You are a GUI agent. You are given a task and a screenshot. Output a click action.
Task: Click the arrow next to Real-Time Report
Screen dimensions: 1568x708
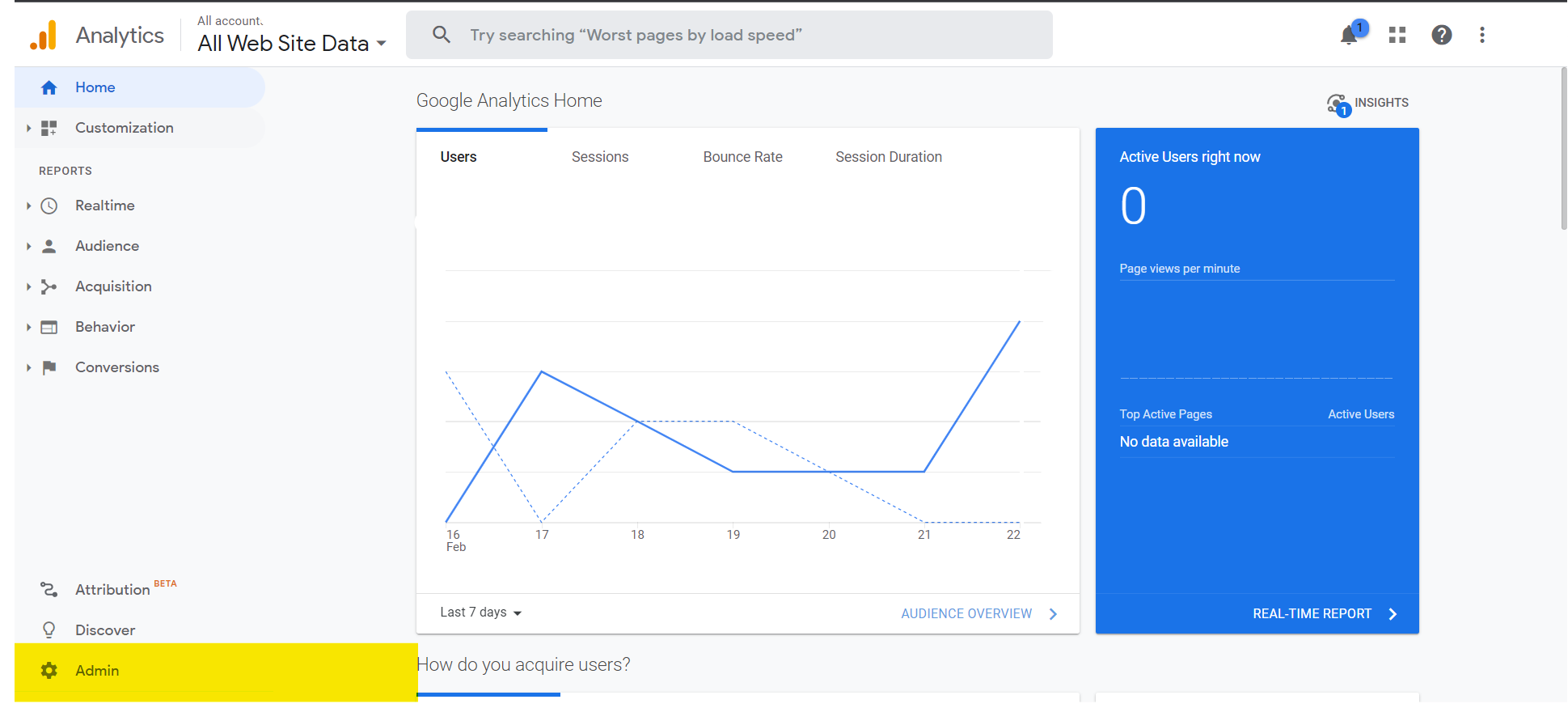click(x=1393, y=614)
